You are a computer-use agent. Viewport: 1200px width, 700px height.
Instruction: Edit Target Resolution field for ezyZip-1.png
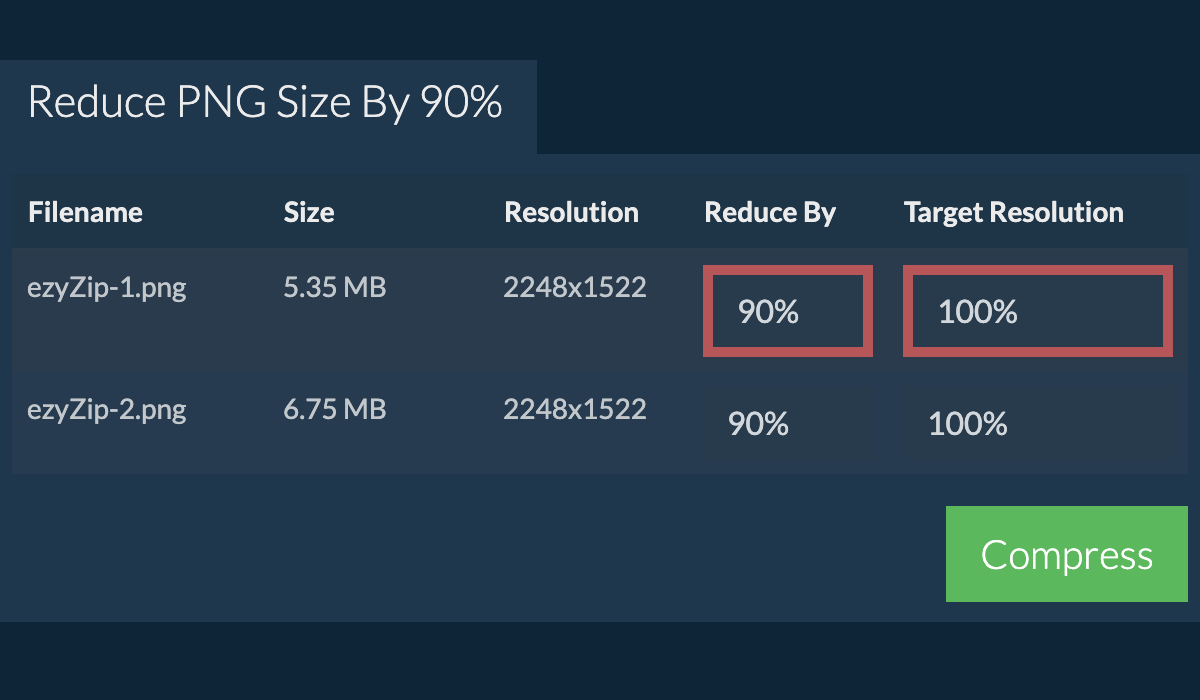[1037, 311]
